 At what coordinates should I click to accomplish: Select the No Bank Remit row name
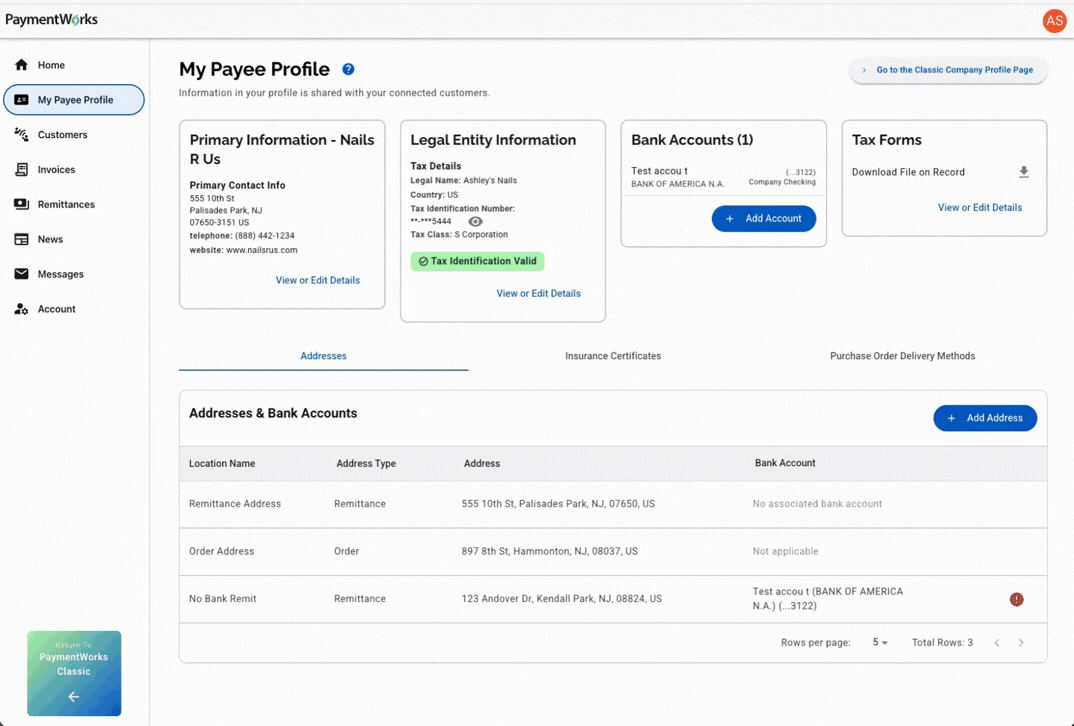[x=223, y=599]
